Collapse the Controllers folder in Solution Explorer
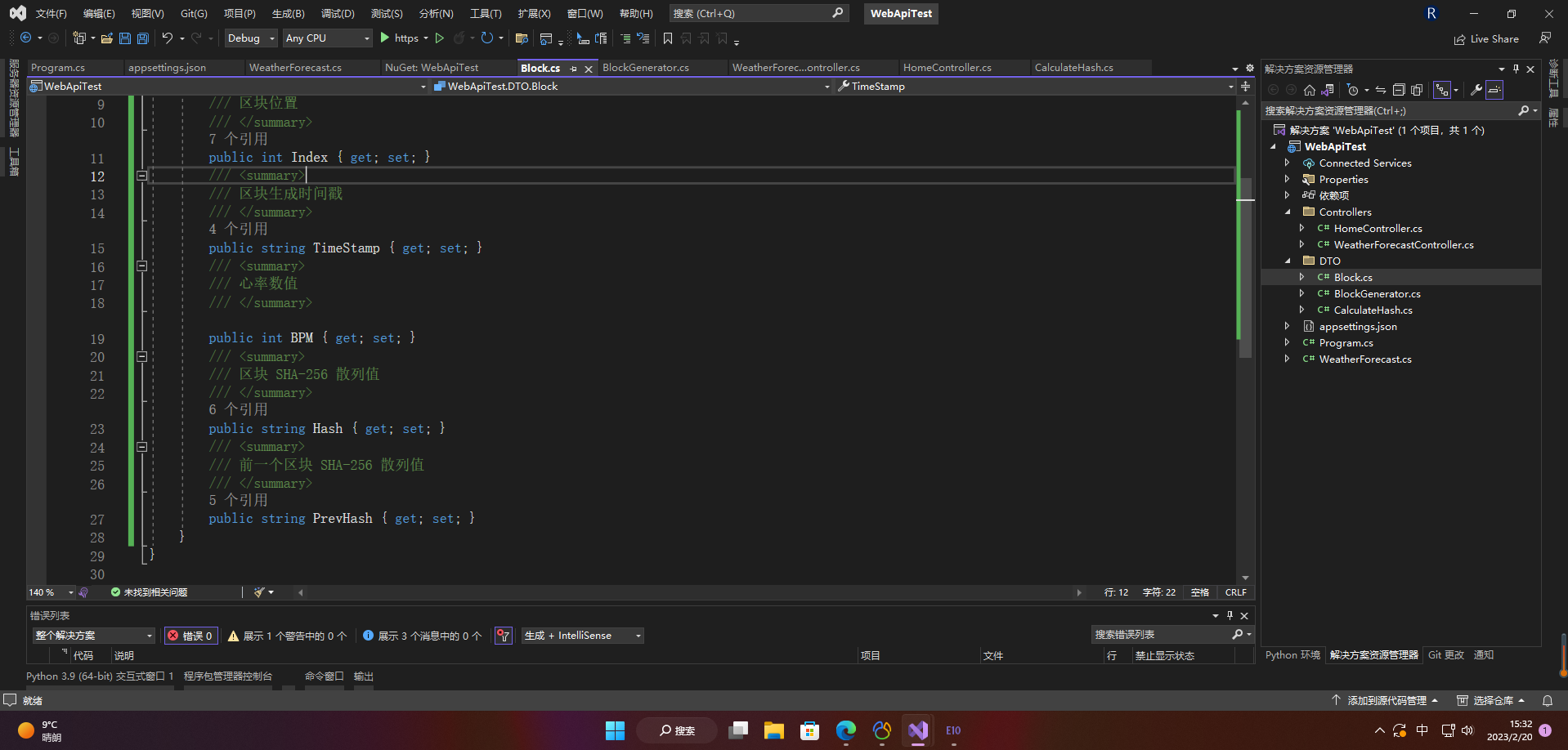Screen dimensions: 1568x750 [1288, 212]
